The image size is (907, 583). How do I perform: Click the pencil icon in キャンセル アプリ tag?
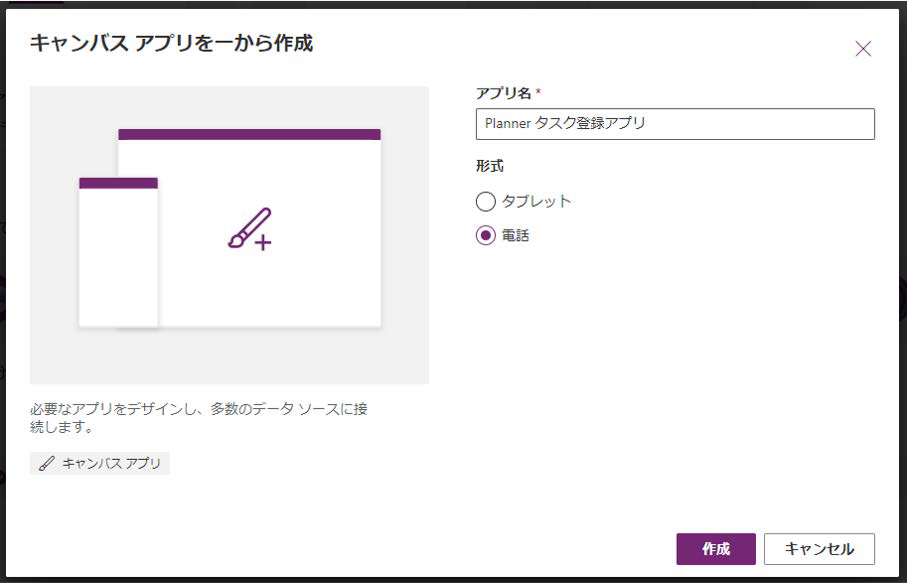point(46,464)
